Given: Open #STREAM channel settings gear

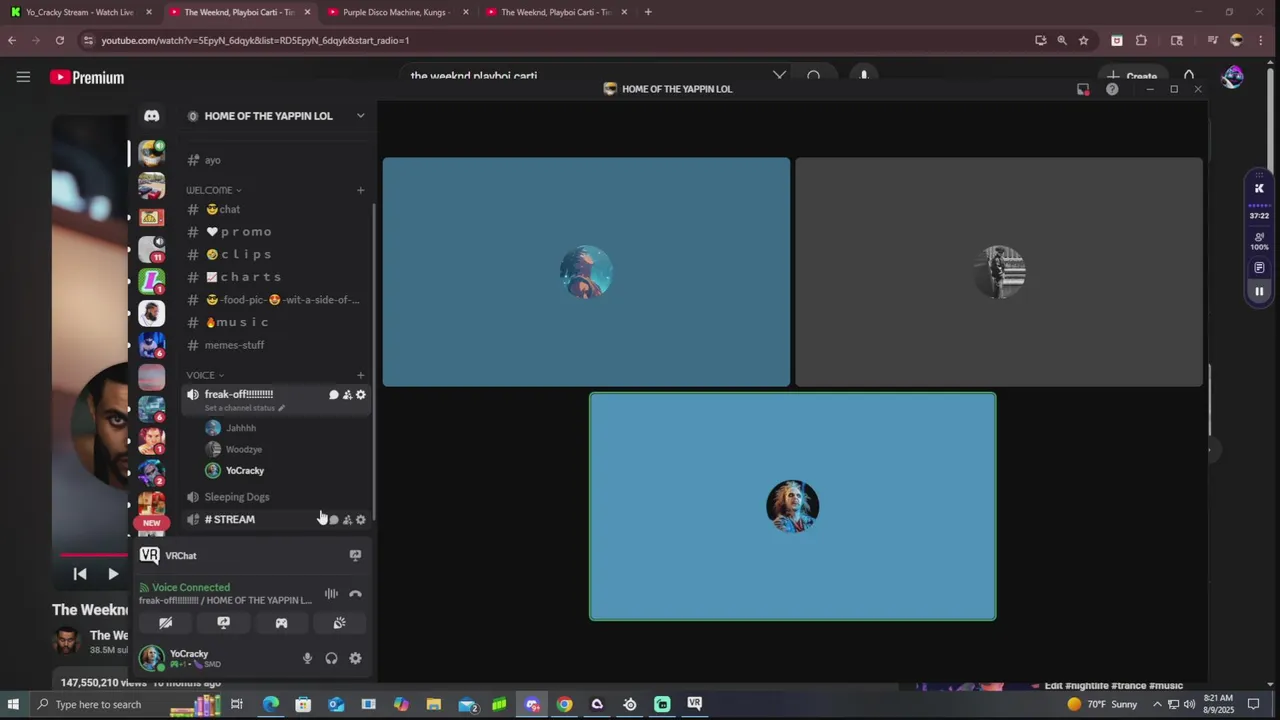Looking at the screenshot, I should click(361, 520).
